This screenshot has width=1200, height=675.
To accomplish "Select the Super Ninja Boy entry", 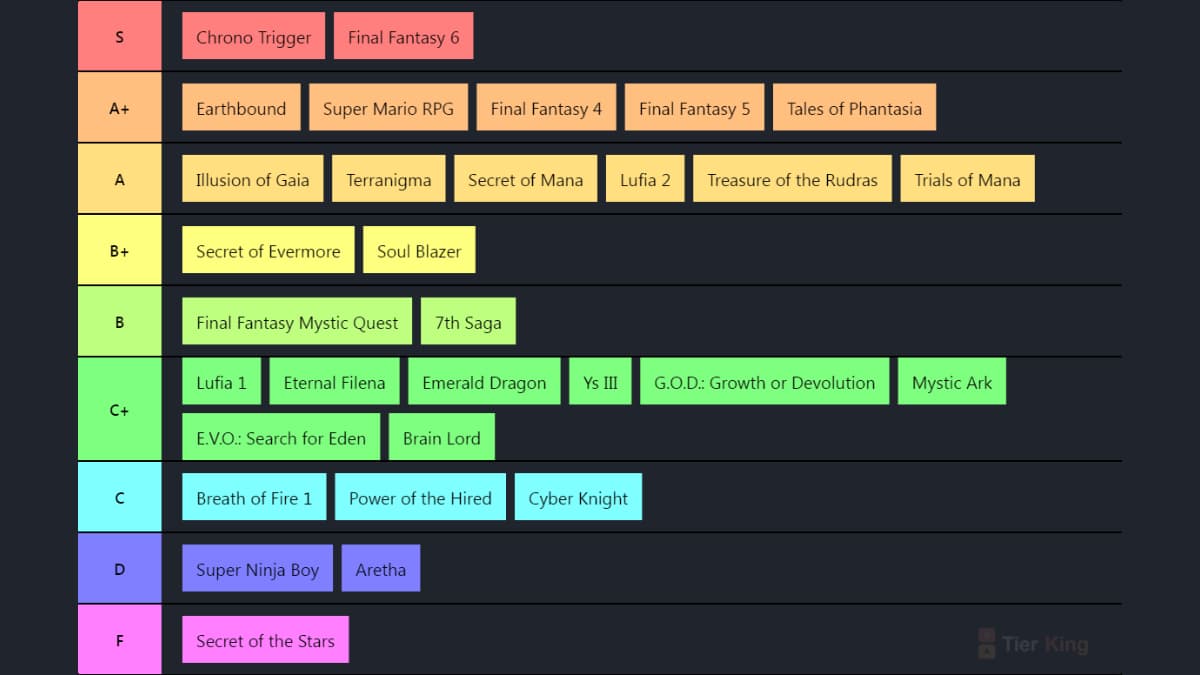I will 257,569.
